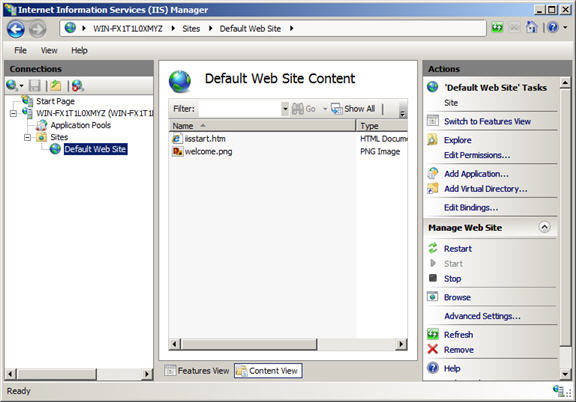Viewport: 576px width, 402px height.
Task: Open the dropdown arrow next to Go
Action: tap(325, 109)
